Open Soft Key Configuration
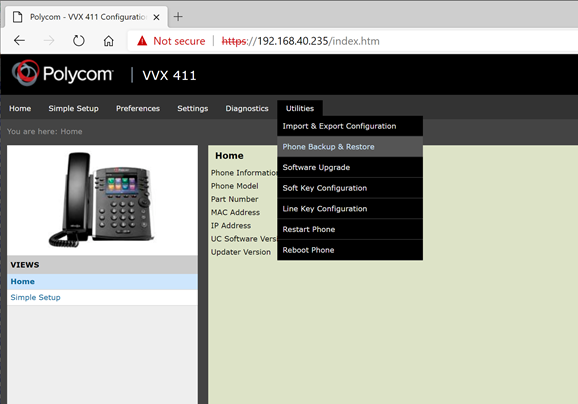Image resolution: width=578 pixels, height=404 pixels. point(350,188)
